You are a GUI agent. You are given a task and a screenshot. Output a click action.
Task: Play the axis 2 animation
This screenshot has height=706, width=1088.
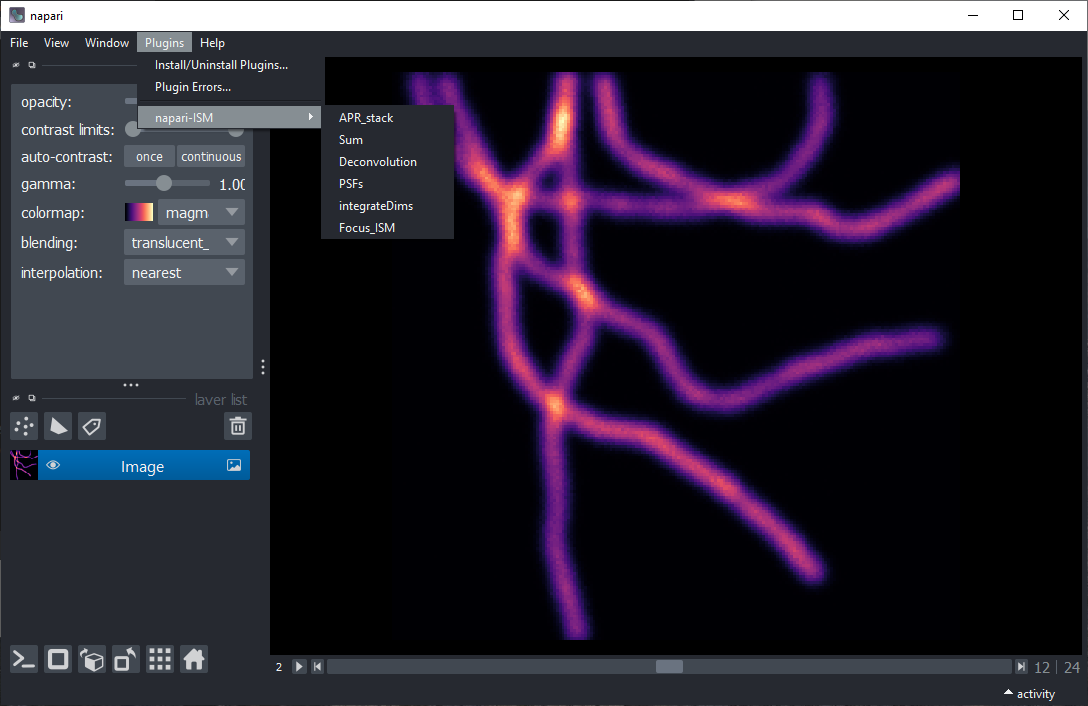coord(299,666)
